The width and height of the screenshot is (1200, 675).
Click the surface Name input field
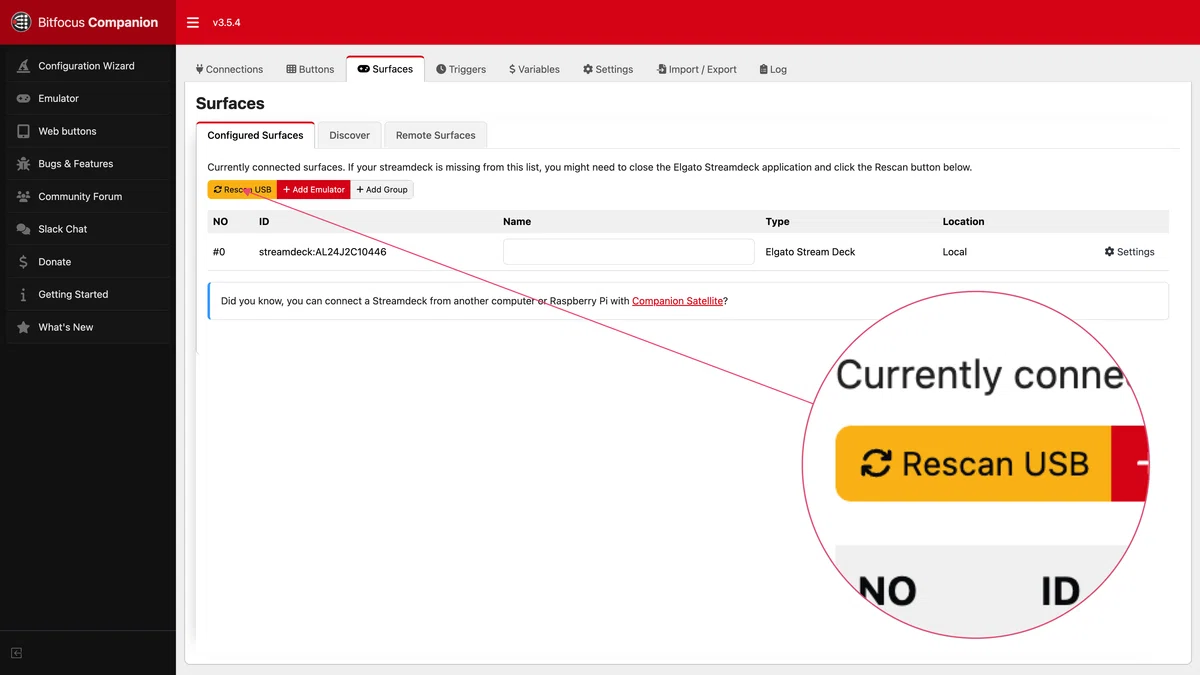click(629, 252)
